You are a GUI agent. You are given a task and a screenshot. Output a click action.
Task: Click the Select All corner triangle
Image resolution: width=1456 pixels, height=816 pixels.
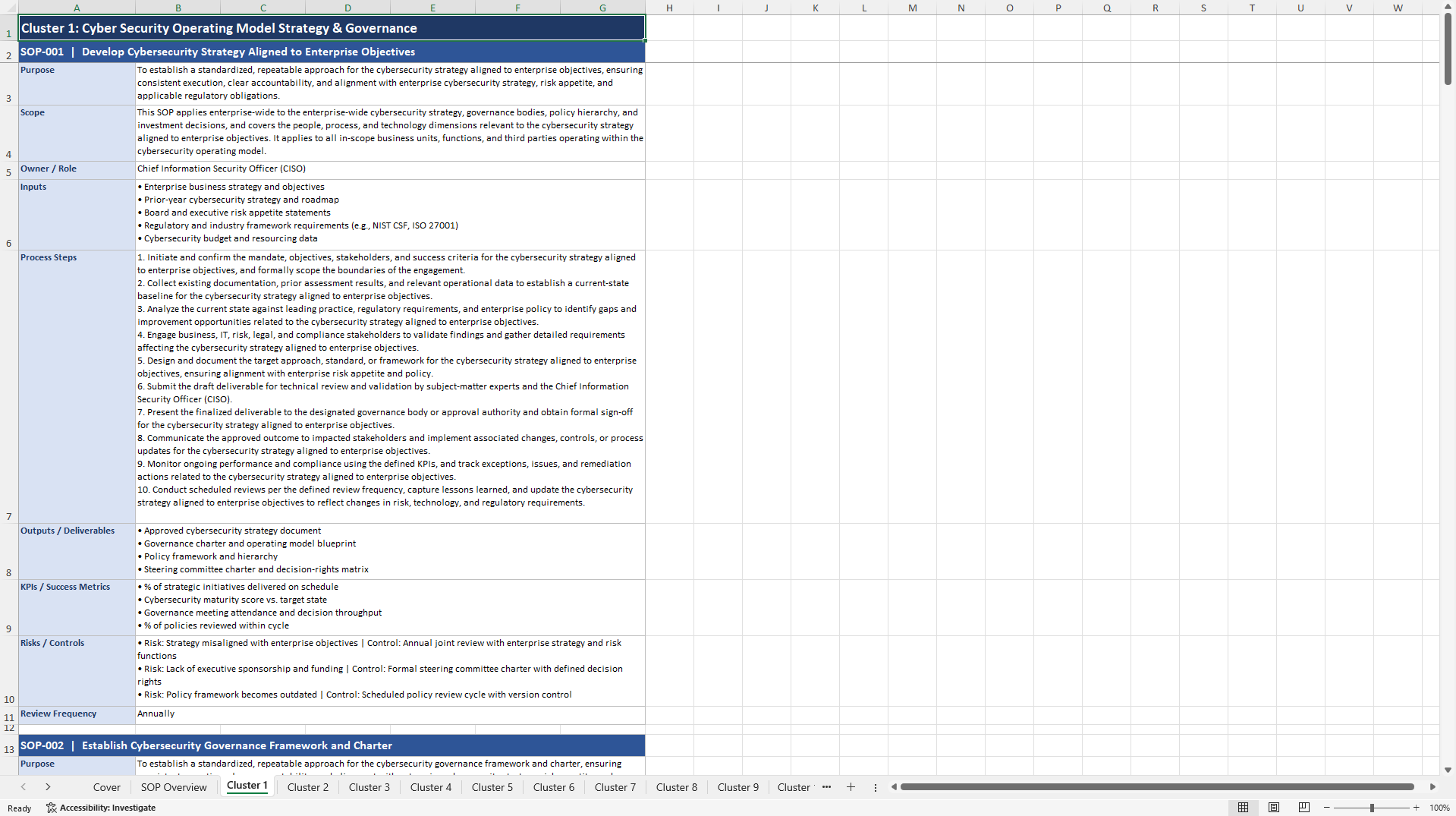9,8
